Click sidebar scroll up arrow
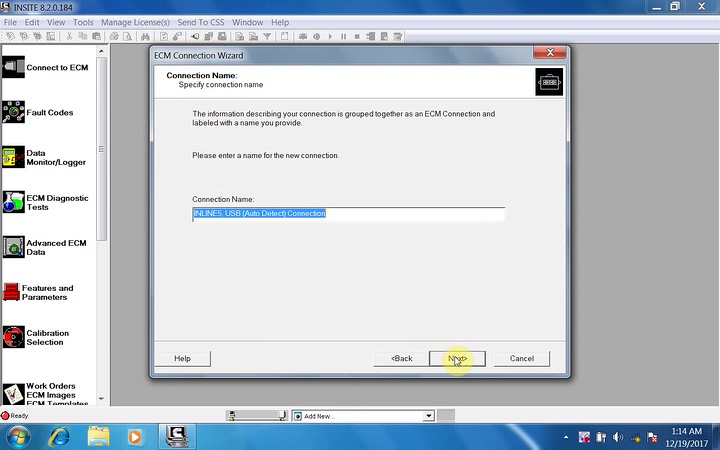The width and height of the screenshot is (720, 450). click(x=101, y=51)
